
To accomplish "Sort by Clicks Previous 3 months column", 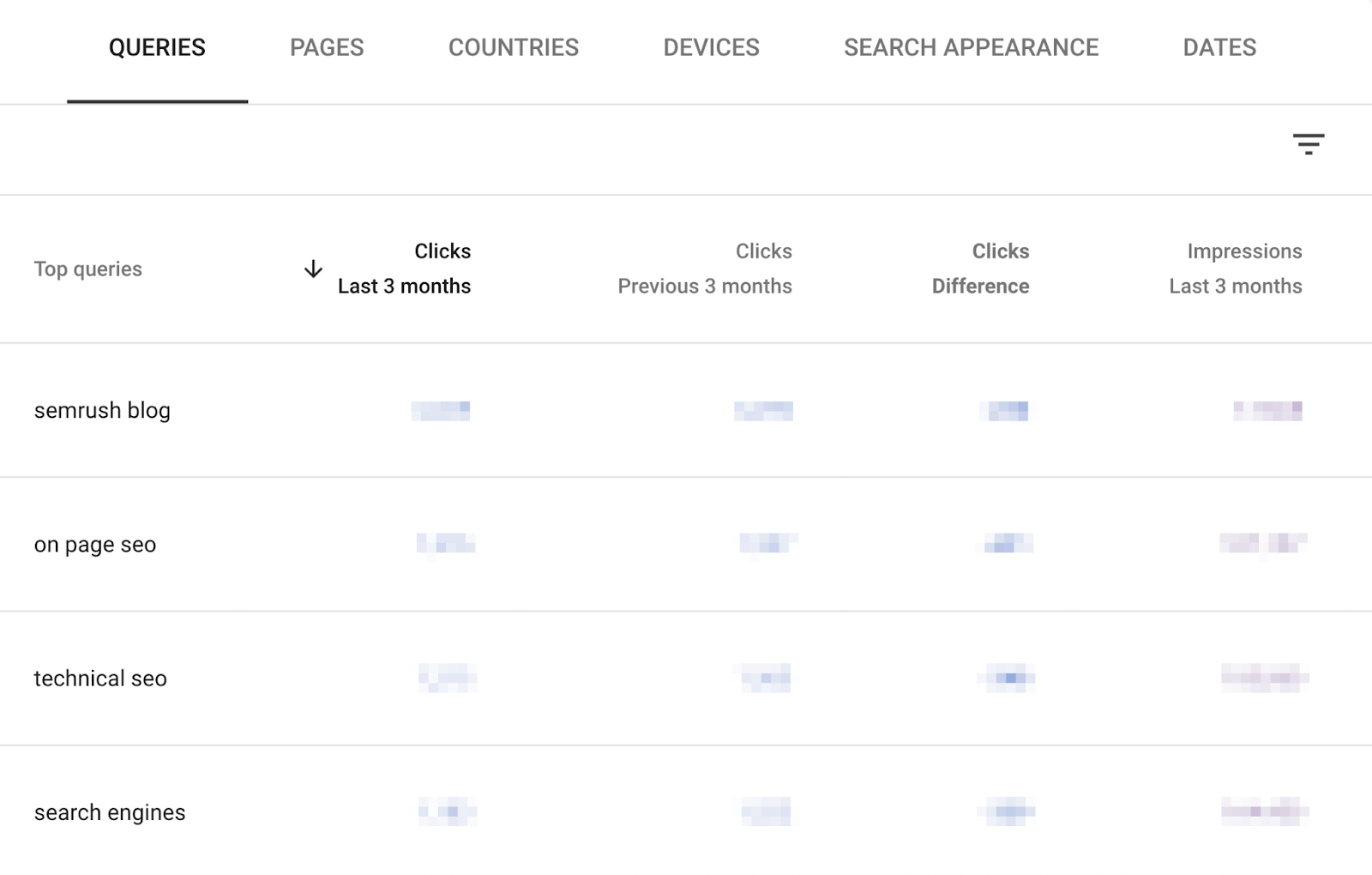I will (x=704, y=269).
